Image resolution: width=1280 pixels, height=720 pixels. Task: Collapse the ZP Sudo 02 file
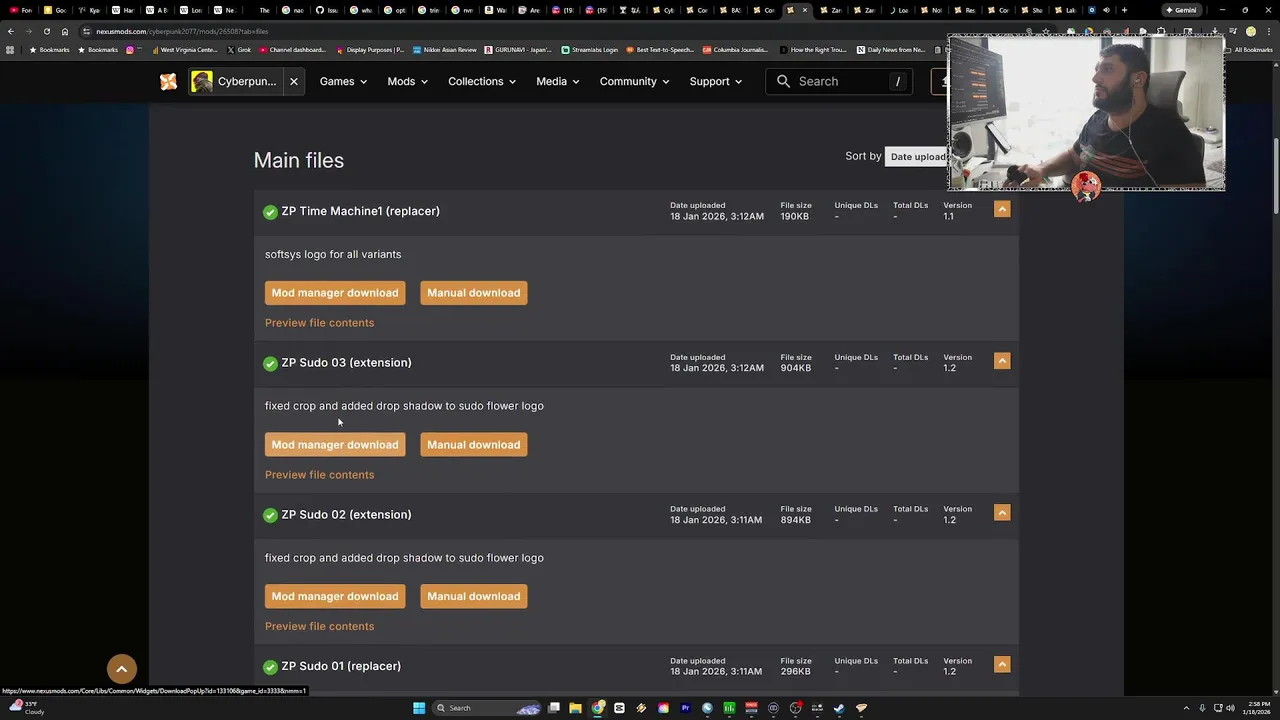pos(1002,513)
